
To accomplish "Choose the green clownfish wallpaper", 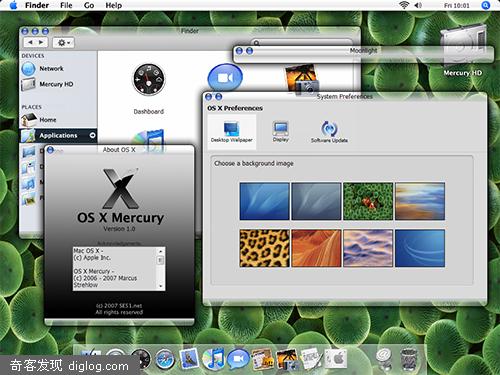I will [368, 201].
